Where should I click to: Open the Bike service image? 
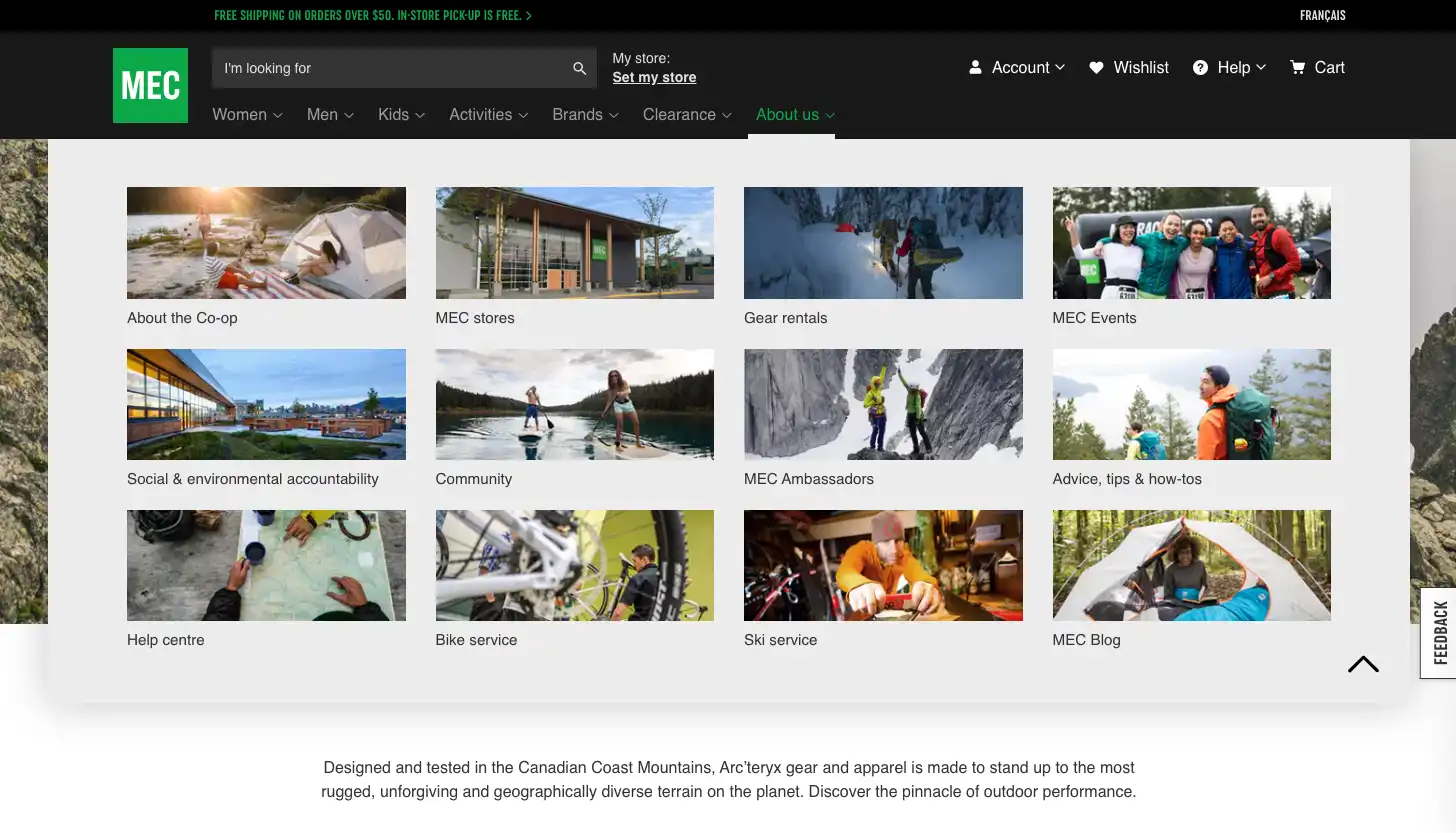coord(575,565)
